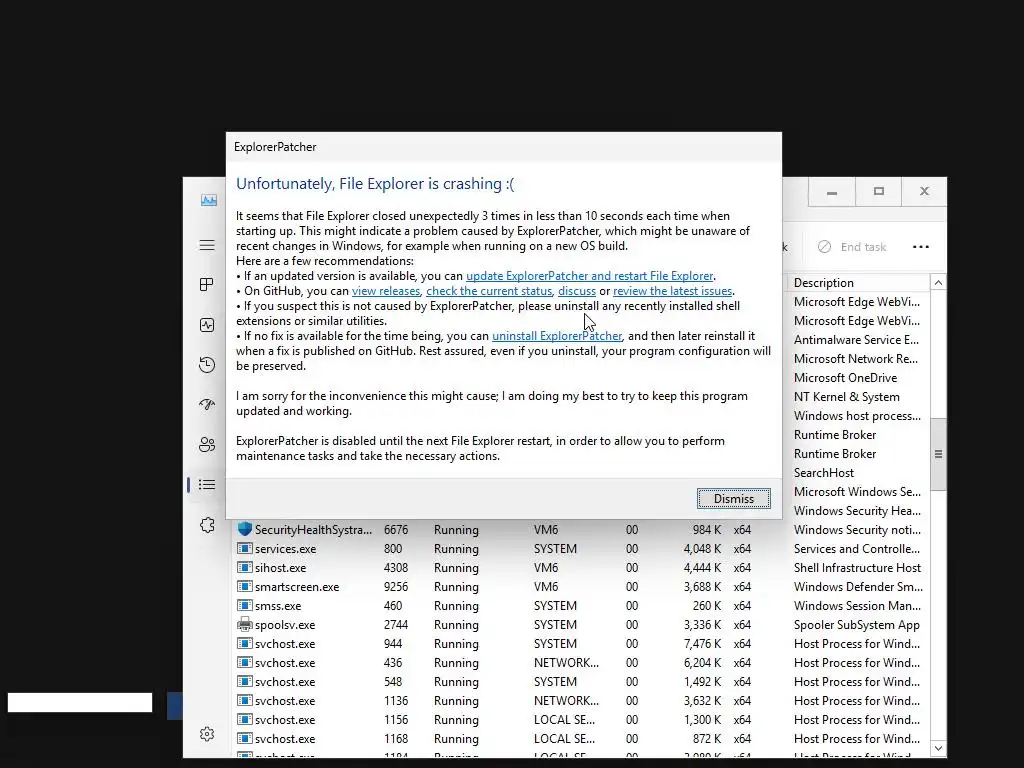Click VM6 user cell of sihost.exe
This screenshot has height=768, width=1024.
[x=545, y=568]
